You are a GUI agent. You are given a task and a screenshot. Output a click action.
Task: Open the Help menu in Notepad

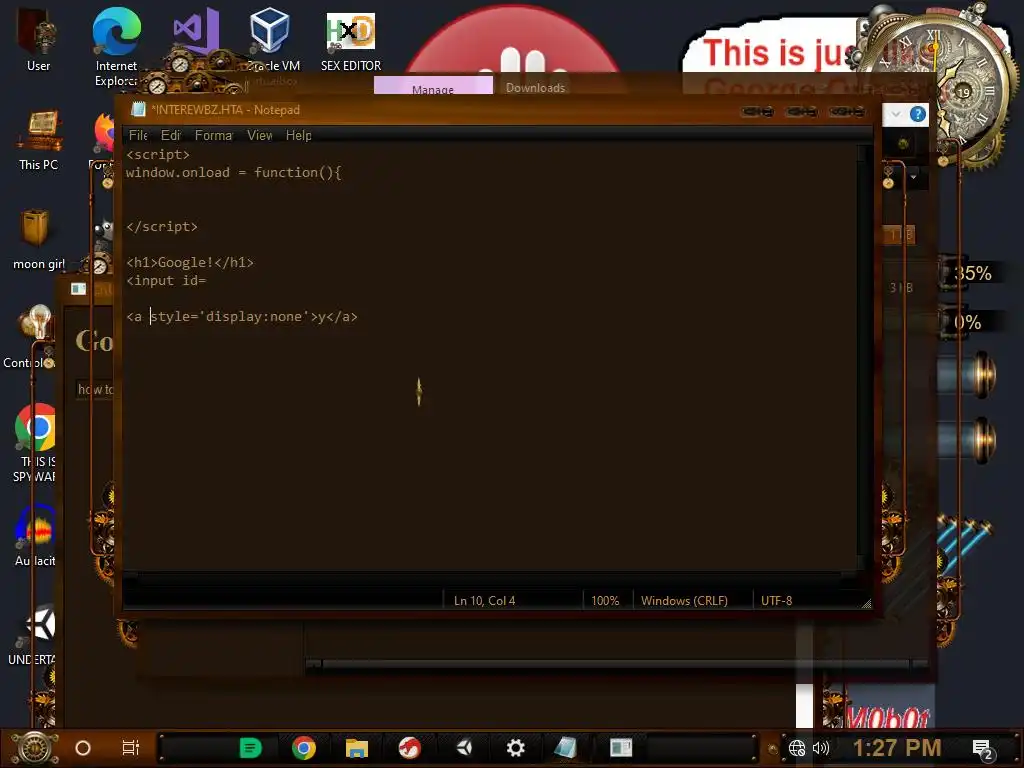[x=298, y=135]
